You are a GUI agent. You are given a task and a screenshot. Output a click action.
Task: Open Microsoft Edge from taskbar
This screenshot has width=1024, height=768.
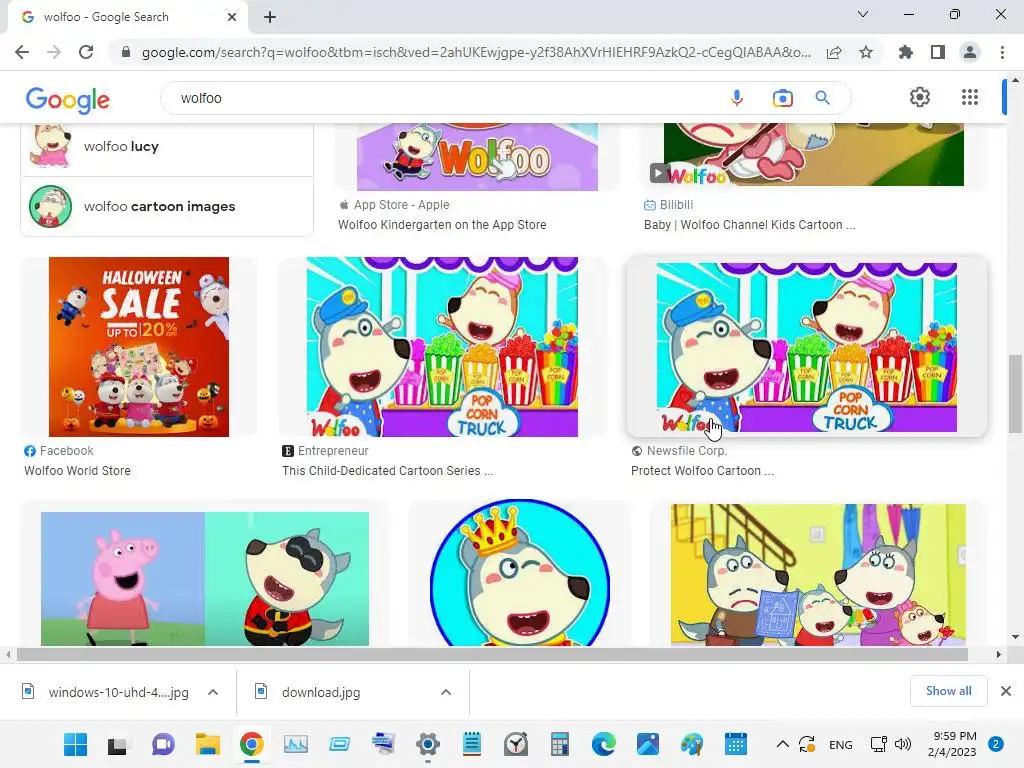(x=603, y=744)
